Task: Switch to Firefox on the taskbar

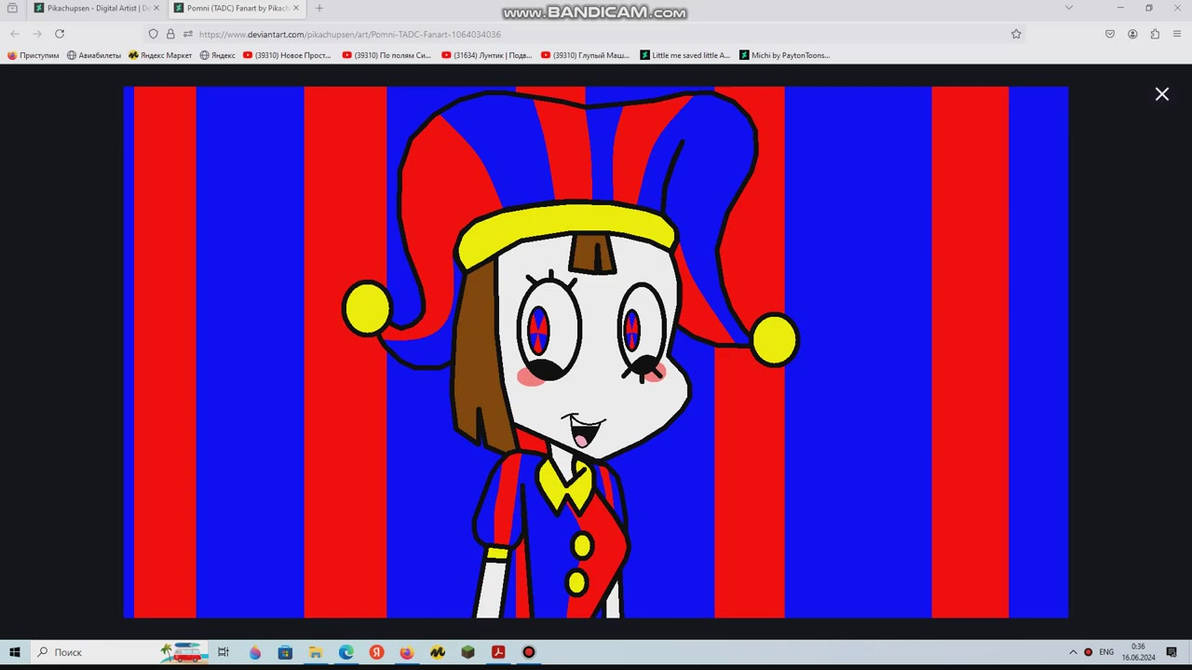Action: [407, 652]
